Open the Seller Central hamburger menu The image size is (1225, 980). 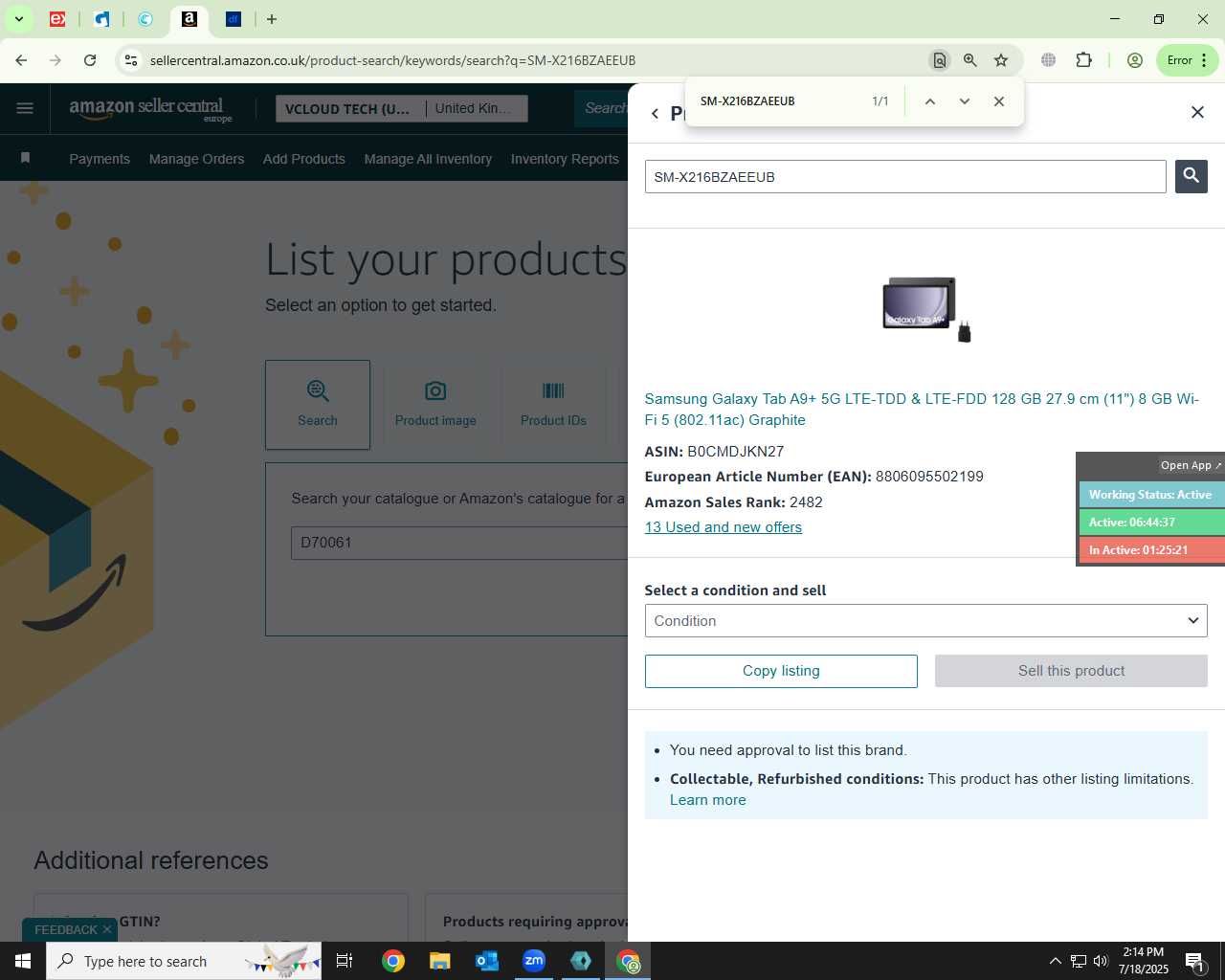(x=25, y=108)
